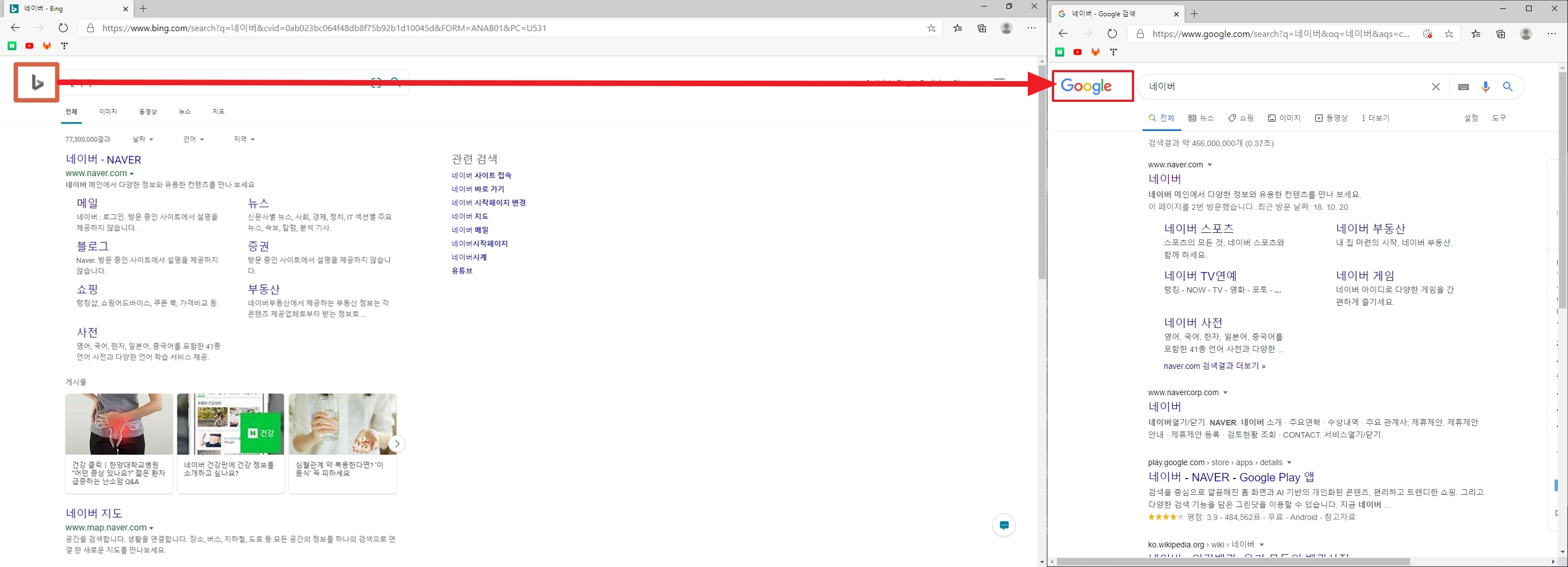Open naver.com 검색결과 더보기 link
The height and width of the screenshot is (567, 1568).
point(1214,366)
